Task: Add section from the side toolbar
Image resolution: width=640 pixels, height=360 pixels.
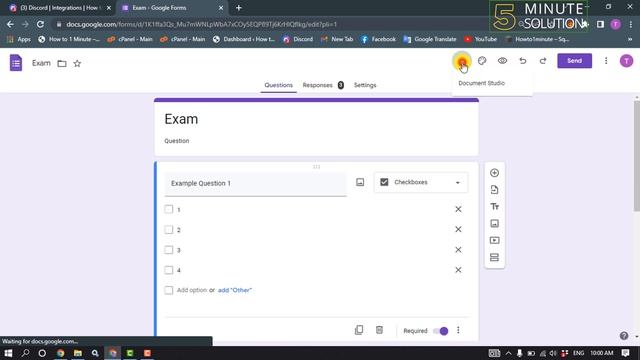Action: (x=494, y=258)
